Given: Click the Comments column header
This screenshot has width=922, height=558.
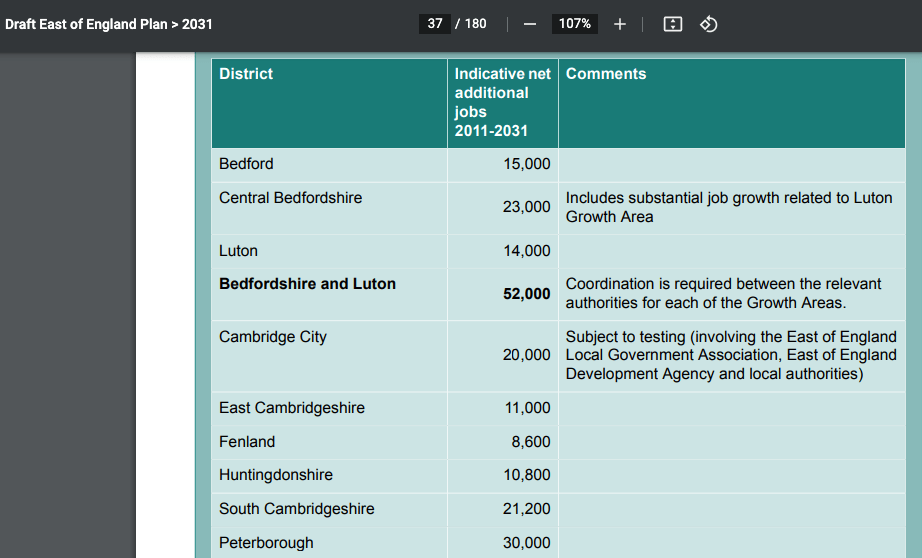Looking at the screenshot, I should 606,74.
